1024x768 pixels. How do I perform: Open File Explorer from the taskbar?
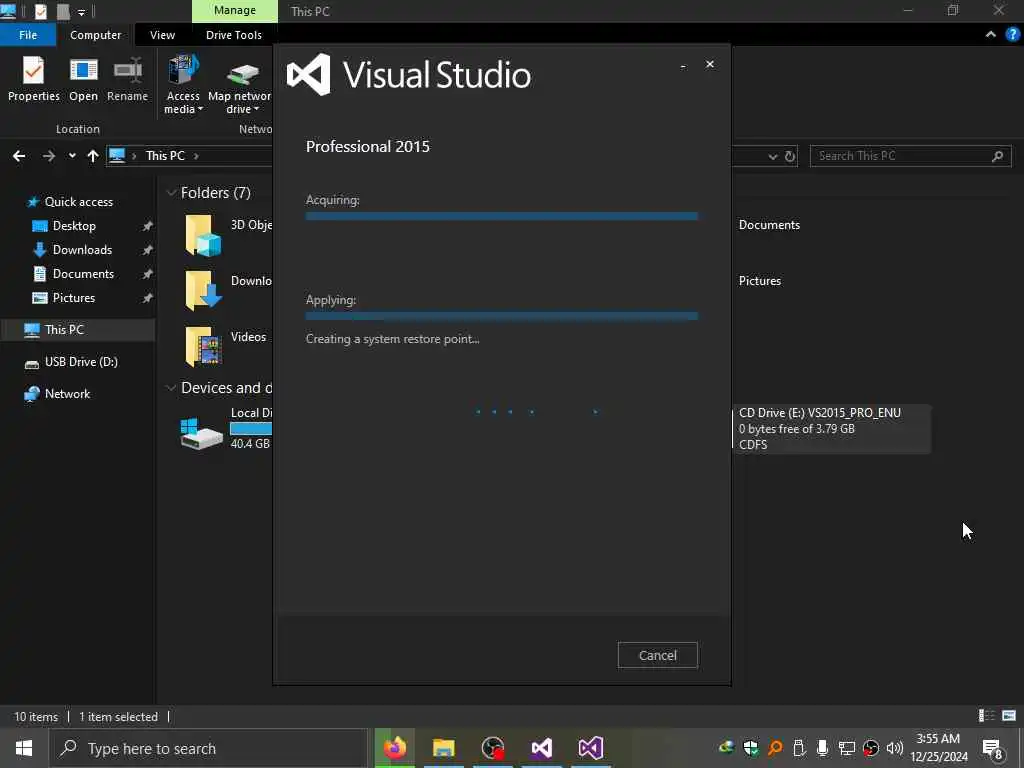[443, 748]
